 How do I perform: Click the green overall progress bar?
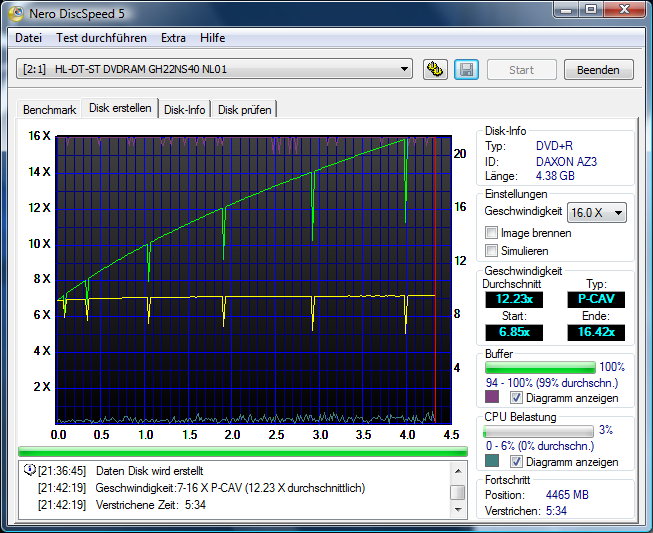pyautogui.click(x=243, y=451)
